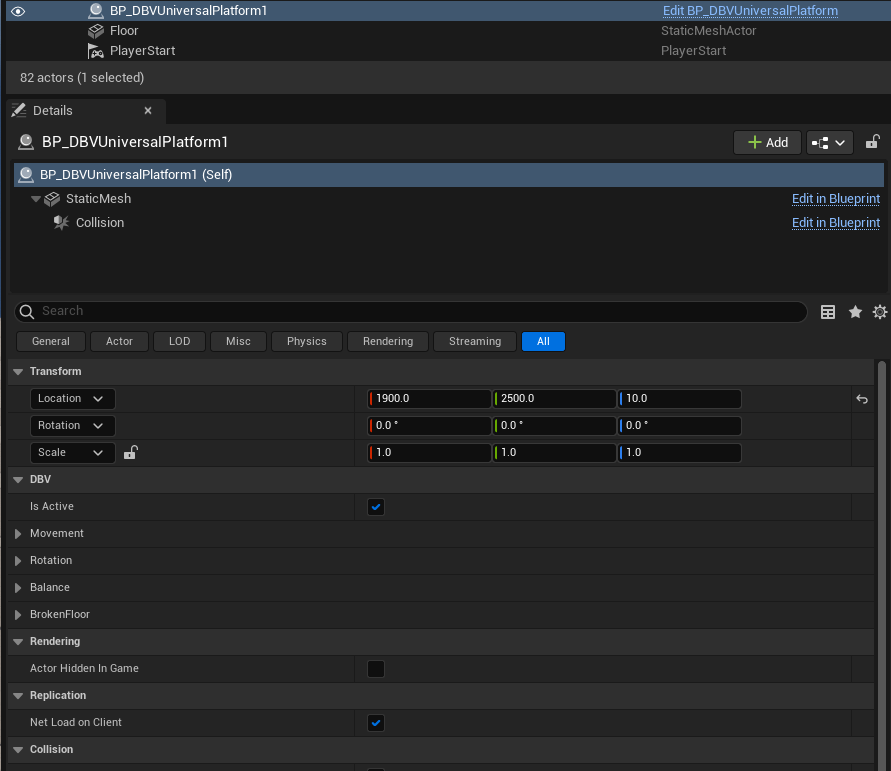Image resolution: width=891 pixels, height=771 pixels.
Task: Click the actor icon beside Details header name
Action: point(26,141)
